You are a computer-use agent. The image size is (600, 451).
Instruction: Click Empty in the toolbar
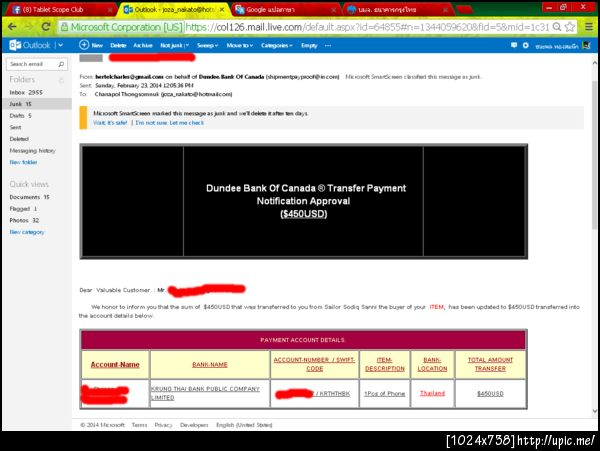pyautogui.click(x=309, y=46)
